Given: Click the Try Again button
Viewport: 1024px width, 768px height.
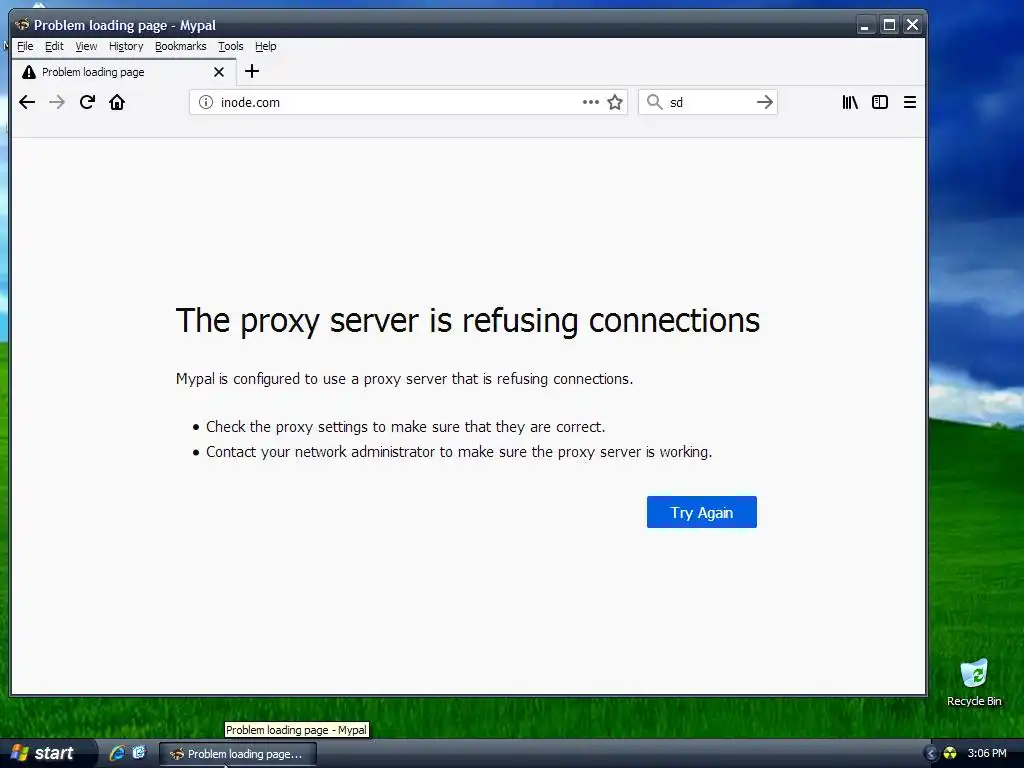Looking at the screenshot, I should (701, 512).
